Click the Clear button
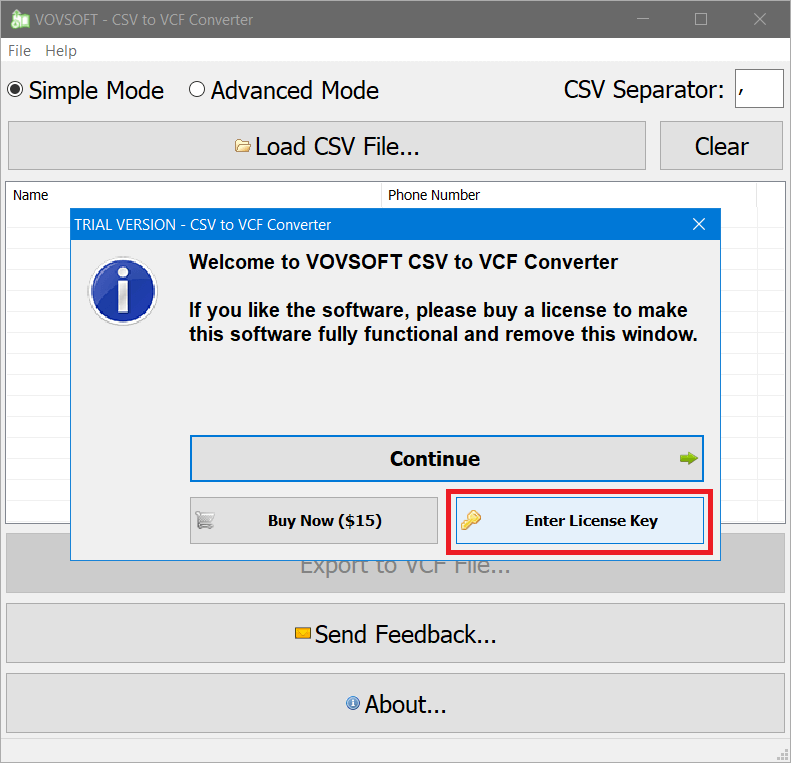 click(721, 146)
